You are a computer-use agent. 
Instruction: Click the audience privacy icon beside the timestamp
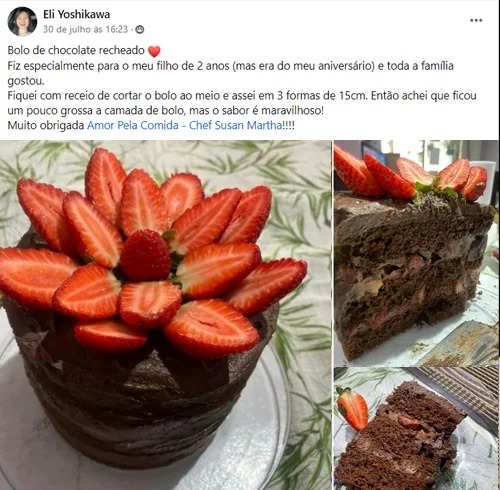tap(140, 30)
